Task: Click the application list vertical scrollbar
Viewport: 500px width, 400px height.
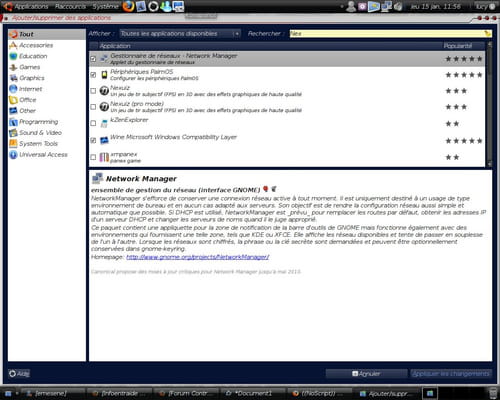Action: [489, 104]
